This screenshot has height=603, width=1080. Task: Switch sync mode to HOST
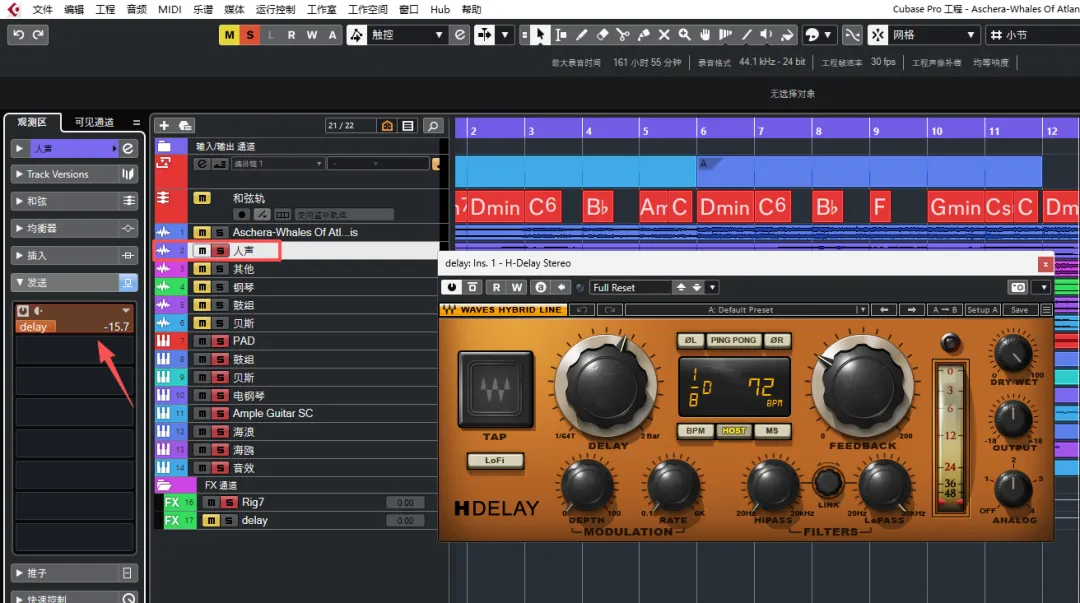734,431
